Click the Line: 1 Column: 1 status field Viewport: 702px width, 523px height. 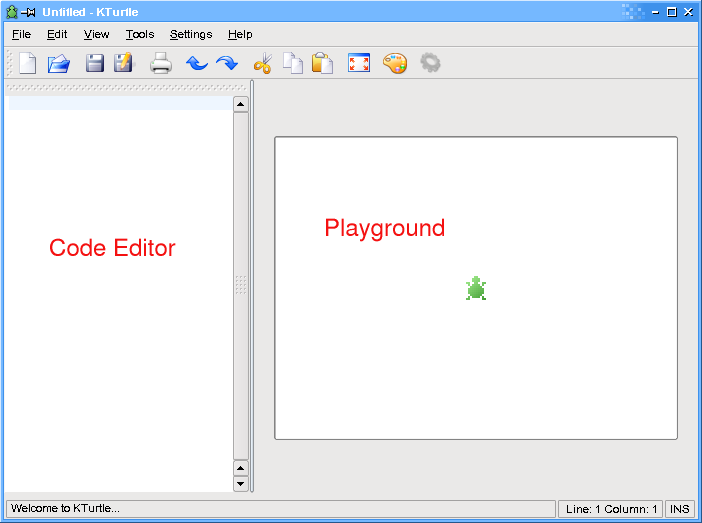(x=611, y=509)
